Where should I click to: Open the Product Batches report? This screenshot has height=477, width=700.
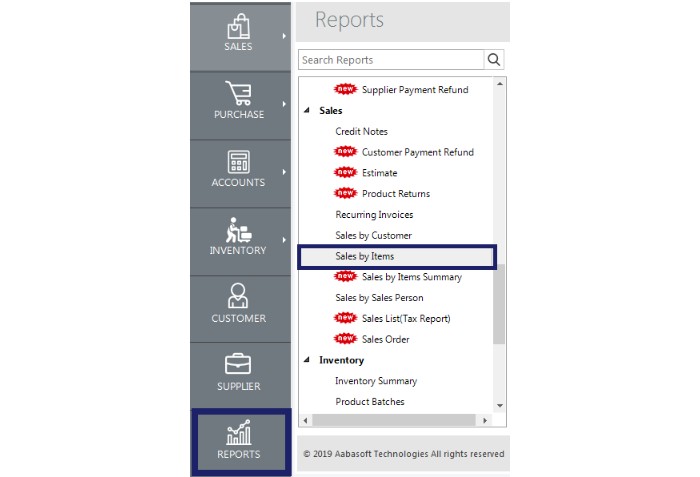(x=370, y=402)
